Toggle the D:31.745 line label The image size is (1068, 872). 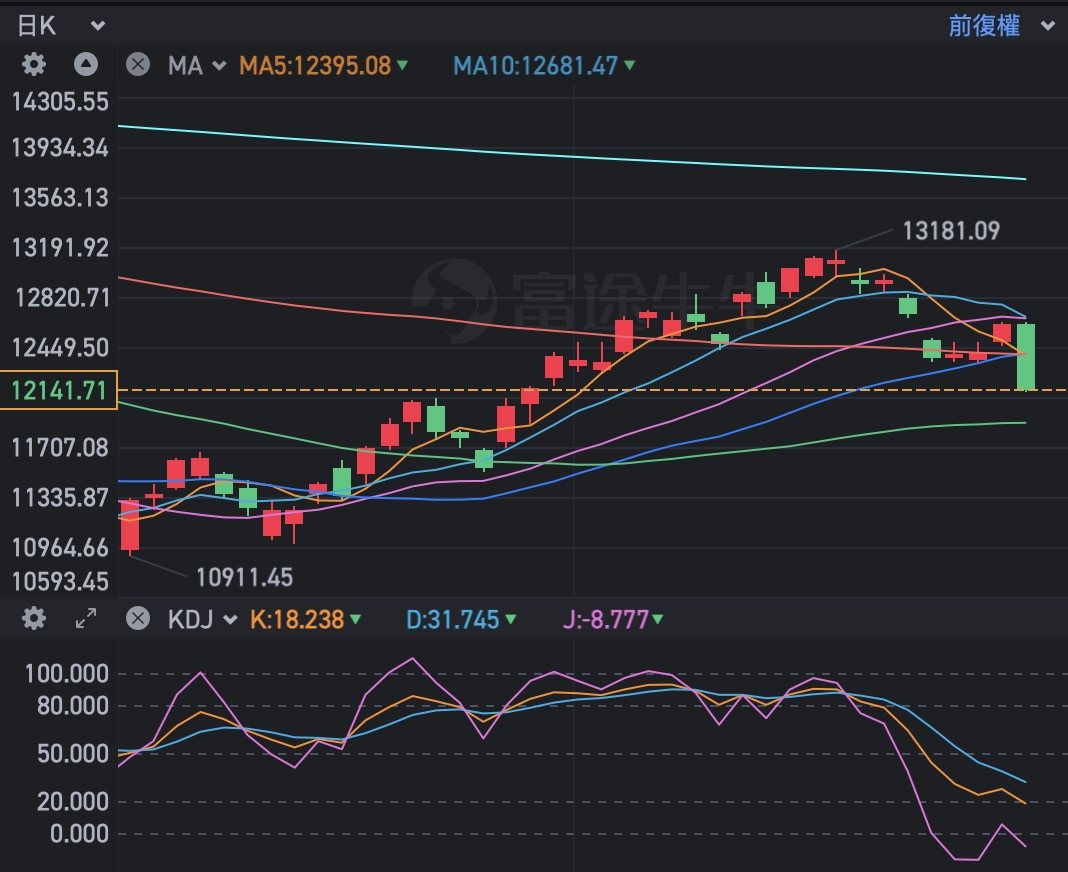[x=461, y=619]
